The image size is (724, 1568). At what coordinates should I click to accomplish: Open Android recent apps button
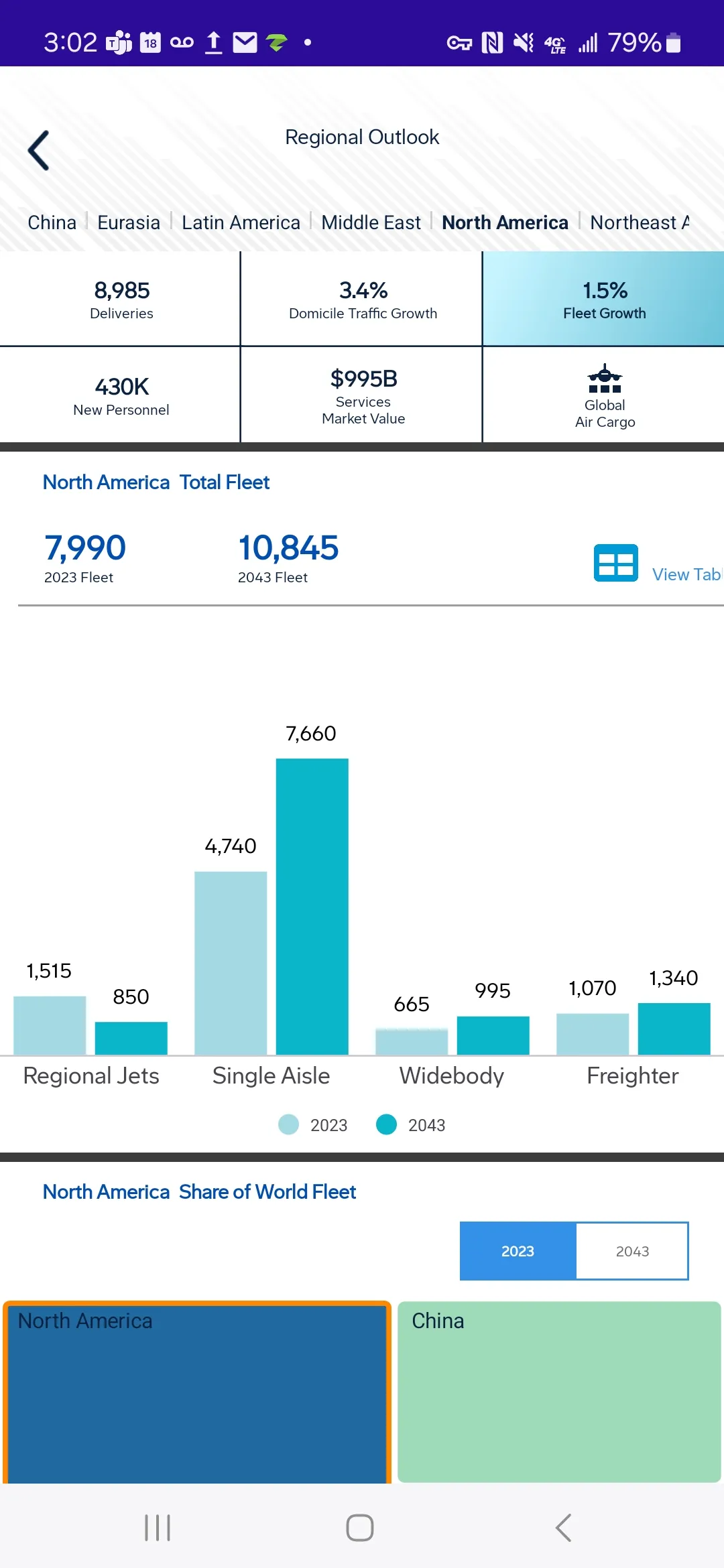[x=158, y=1528]
